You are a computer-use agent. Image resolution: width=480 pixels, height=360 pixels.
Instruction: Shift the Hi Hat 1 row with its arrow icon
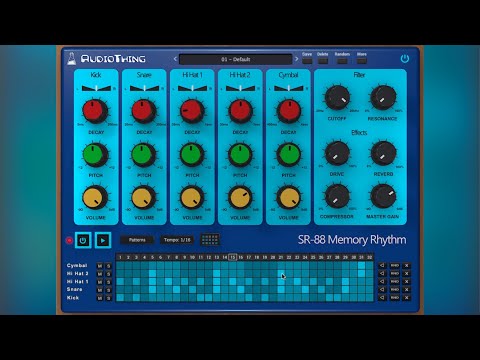tap(382, 281)
